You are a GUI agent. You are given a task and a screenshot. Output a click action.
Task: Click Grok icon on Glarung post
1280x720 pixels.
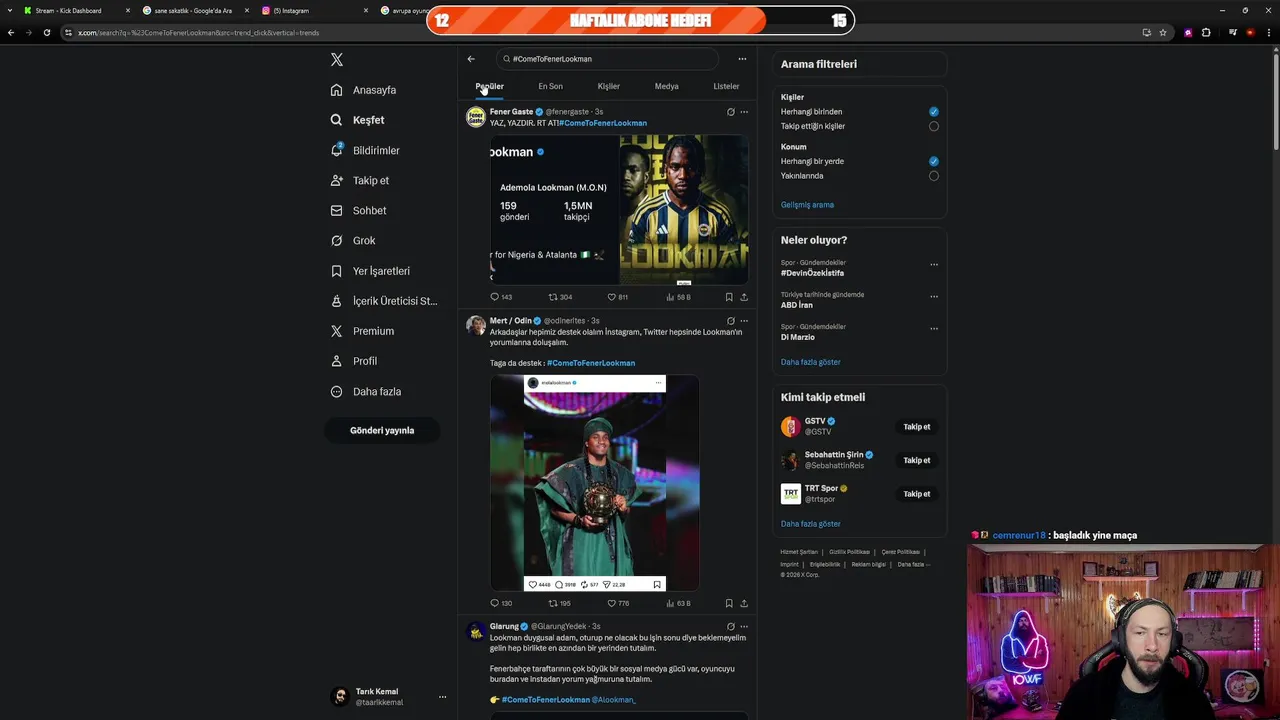[730, 627]
